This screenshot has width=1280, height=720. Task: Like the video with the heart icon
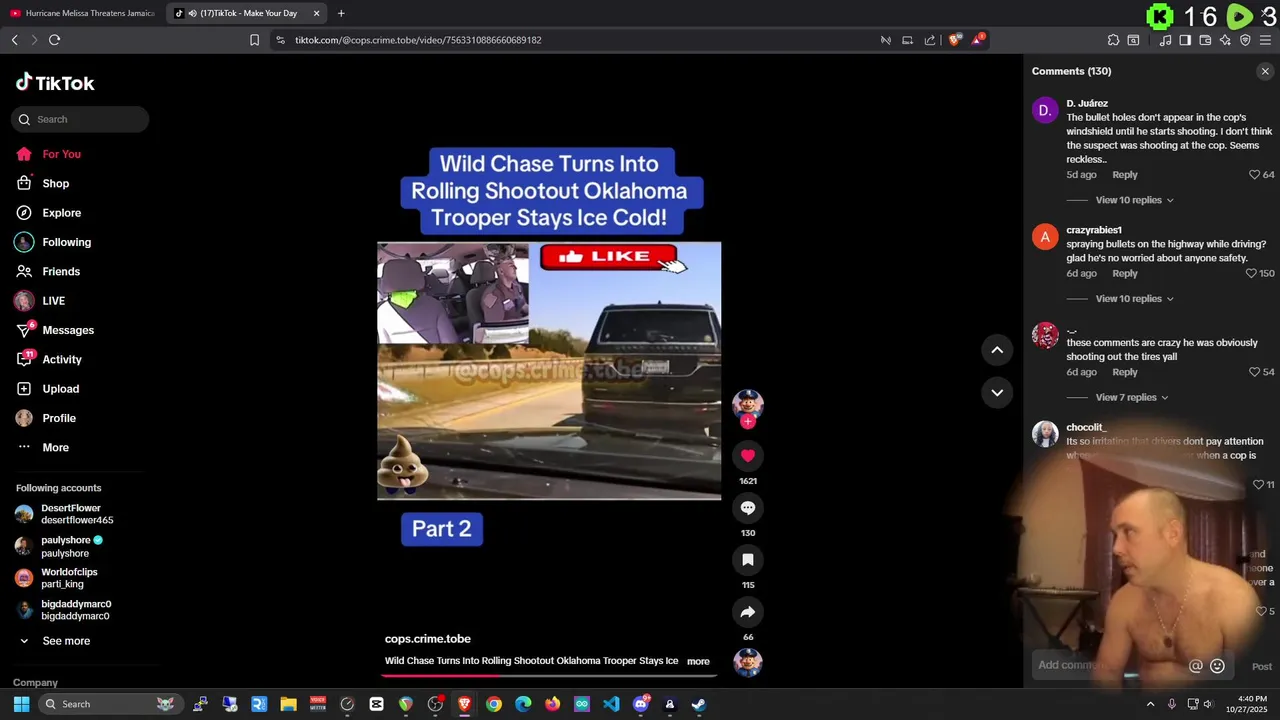pos(747,456)
